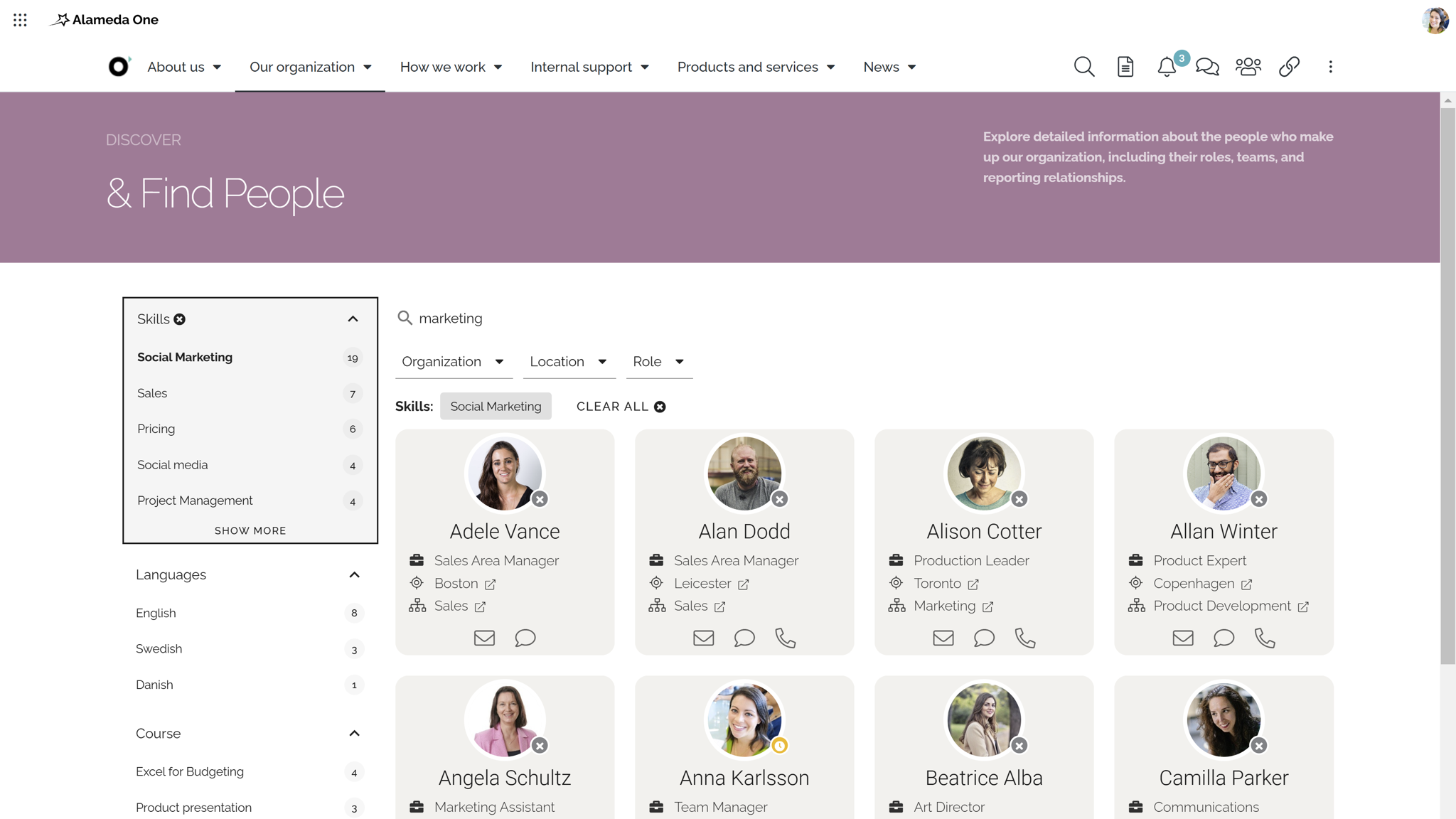Open Product Development external link icon
Image resolution: width=1456 pixels, height=819 pixels.
[1302, 606]
